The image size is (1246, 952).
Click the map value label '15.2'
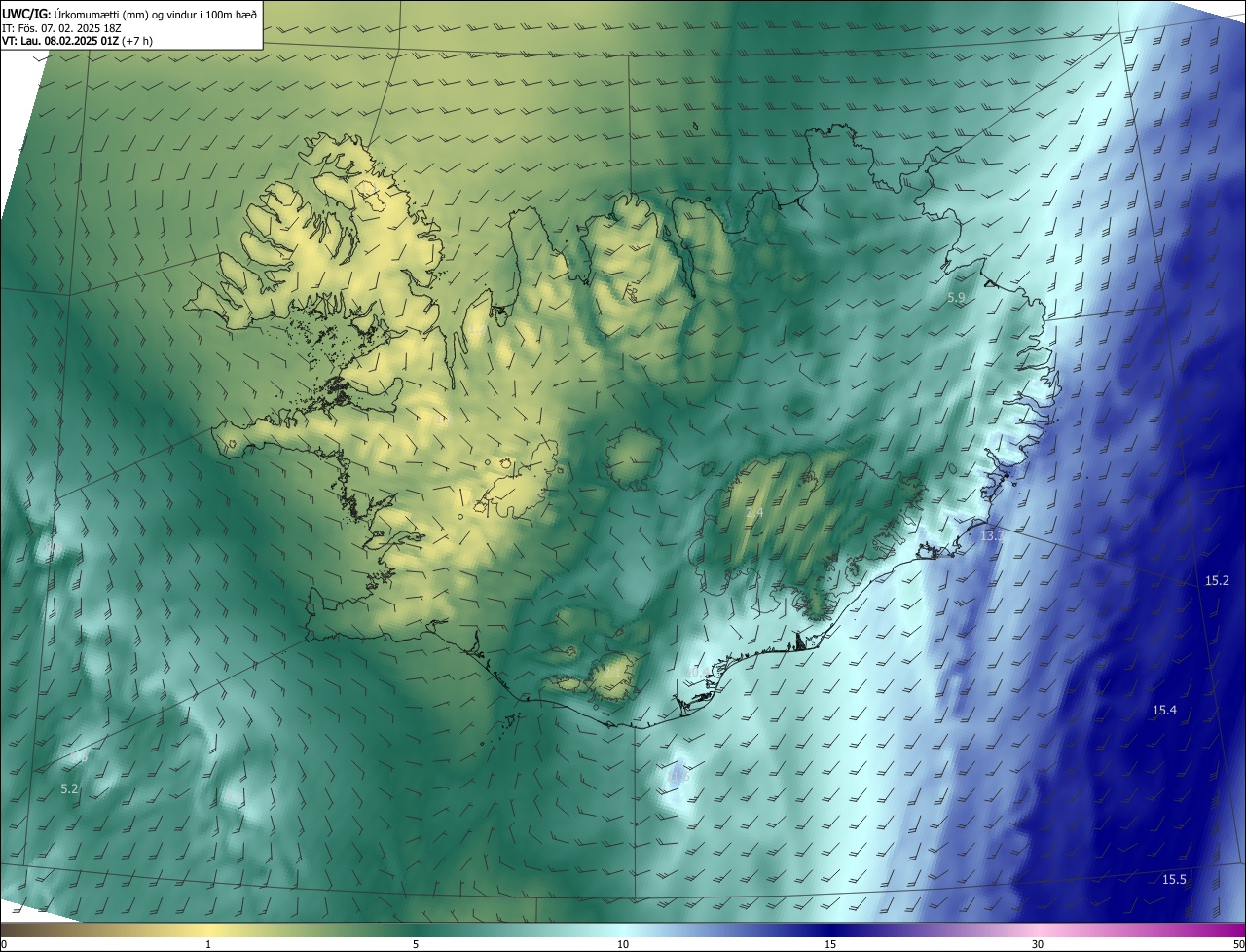1217,580
